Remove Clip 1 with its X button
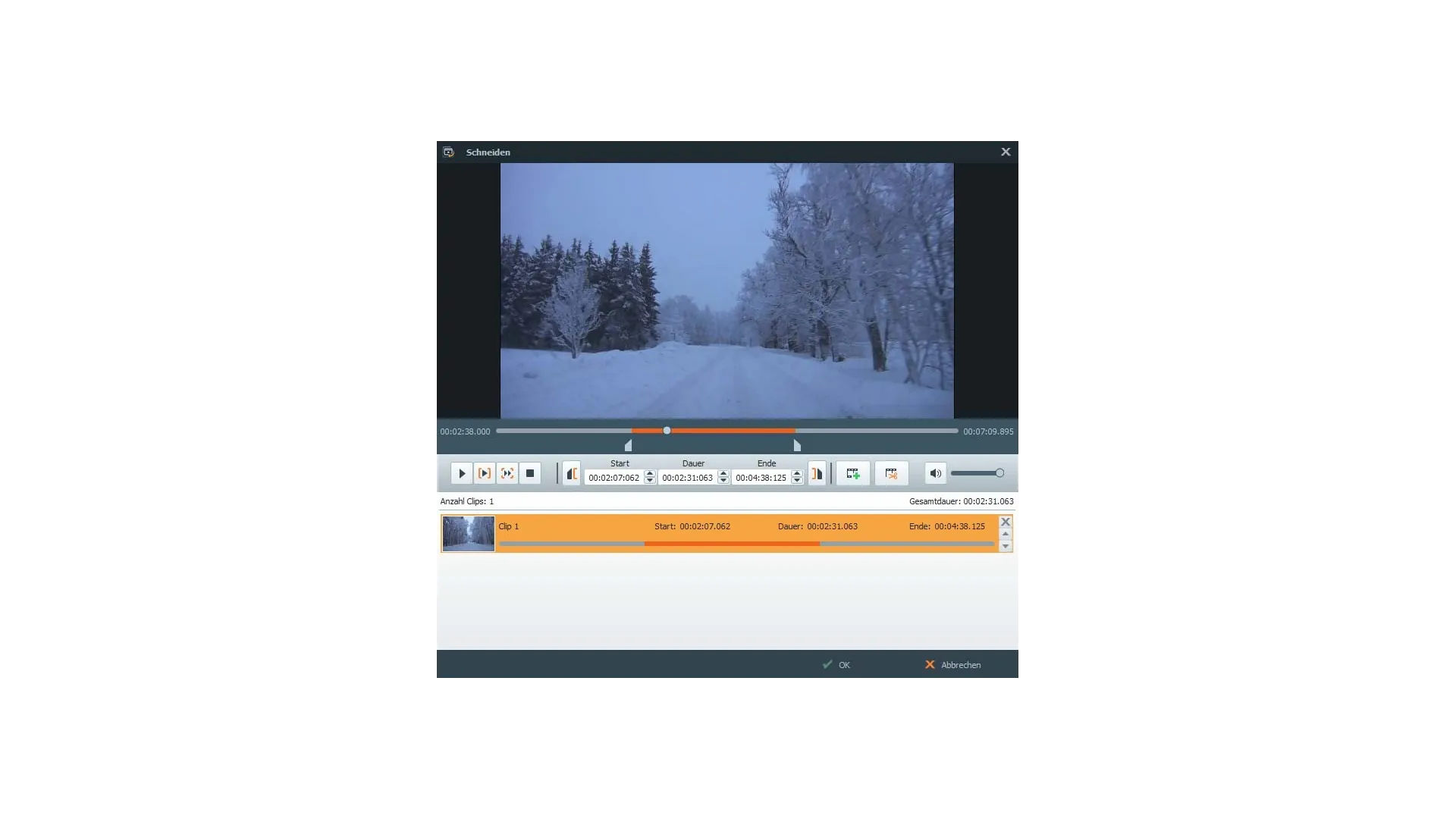Viewport: 1456px width, 819px height. (1006, 522)
